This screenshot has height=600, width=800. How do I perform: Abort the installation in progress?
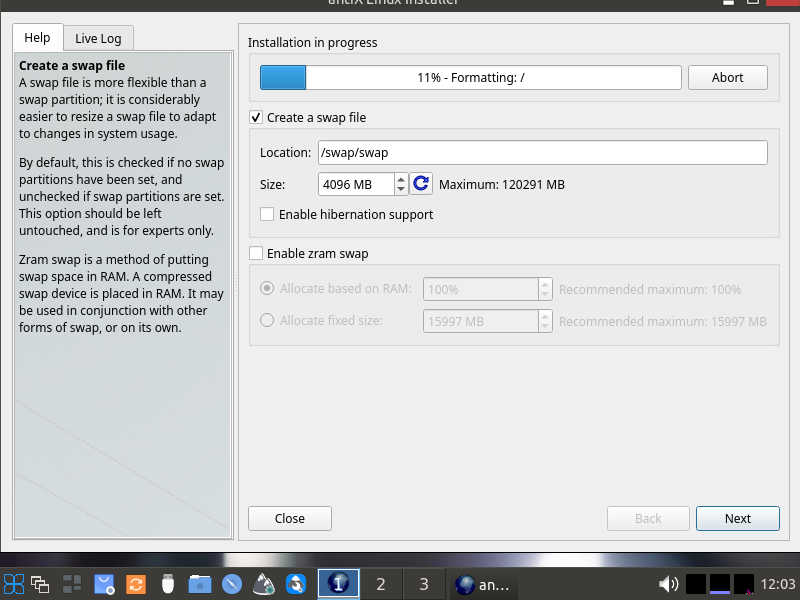727,78
